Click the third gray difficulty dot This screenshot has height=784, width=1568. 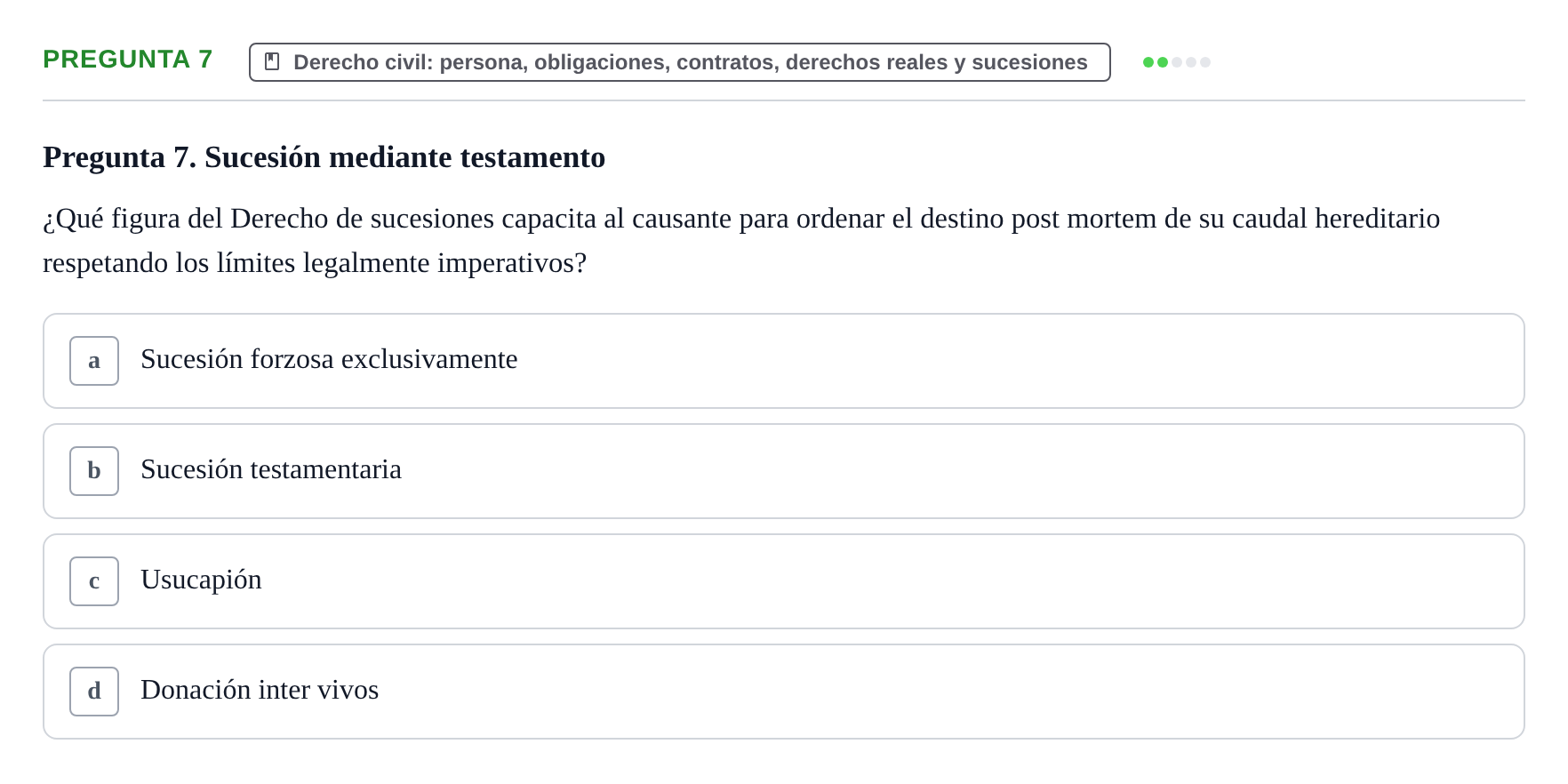point(1177,62)
